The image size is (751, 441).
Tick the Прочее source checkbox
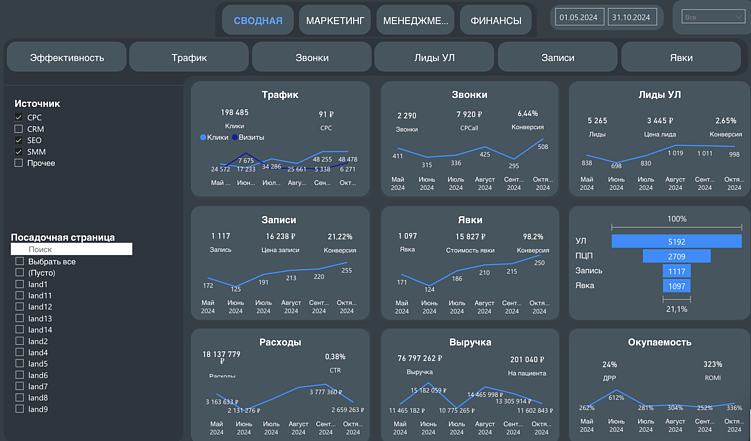click(19, 163)
